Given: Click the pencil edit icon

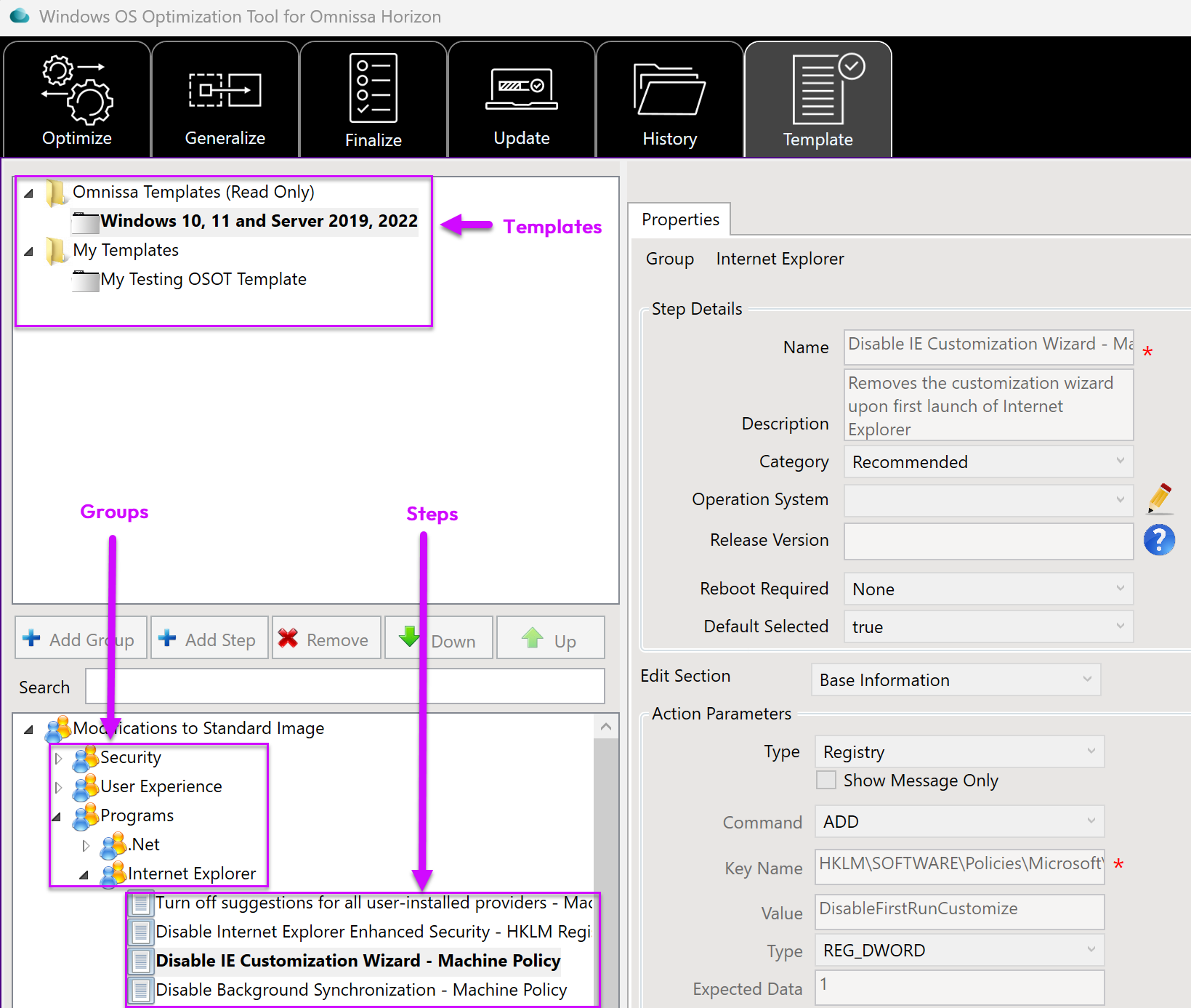Looking at the screenshot, I should point(1160,499).
